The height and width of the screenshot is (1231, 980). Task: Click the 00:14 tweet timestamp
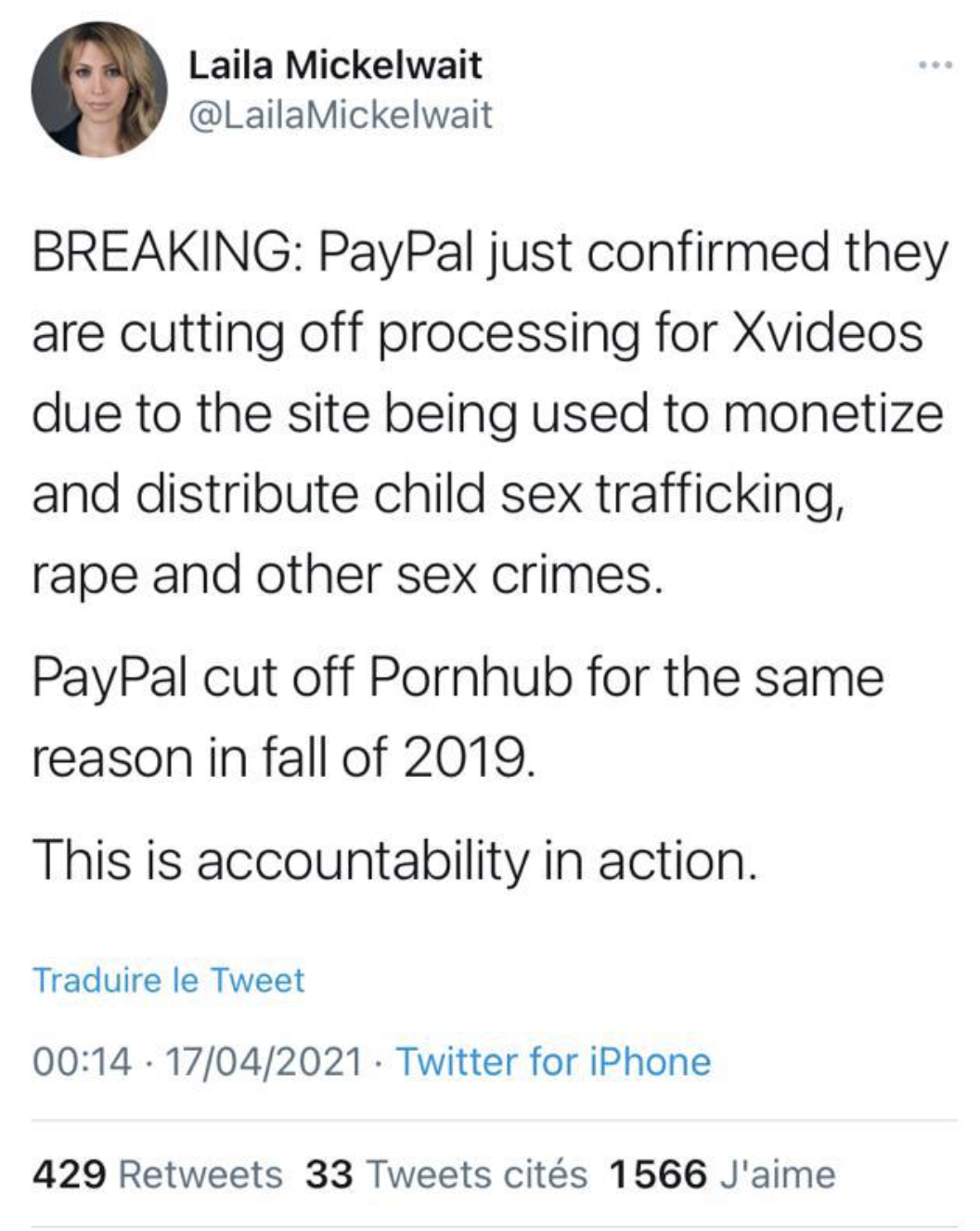point(82,1061)
